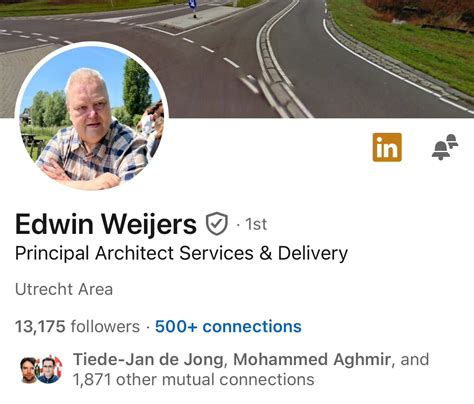Click the blue traffic sign in cover photo
Image resolution: width=474 pixels, height=404 pixels.
192,5
